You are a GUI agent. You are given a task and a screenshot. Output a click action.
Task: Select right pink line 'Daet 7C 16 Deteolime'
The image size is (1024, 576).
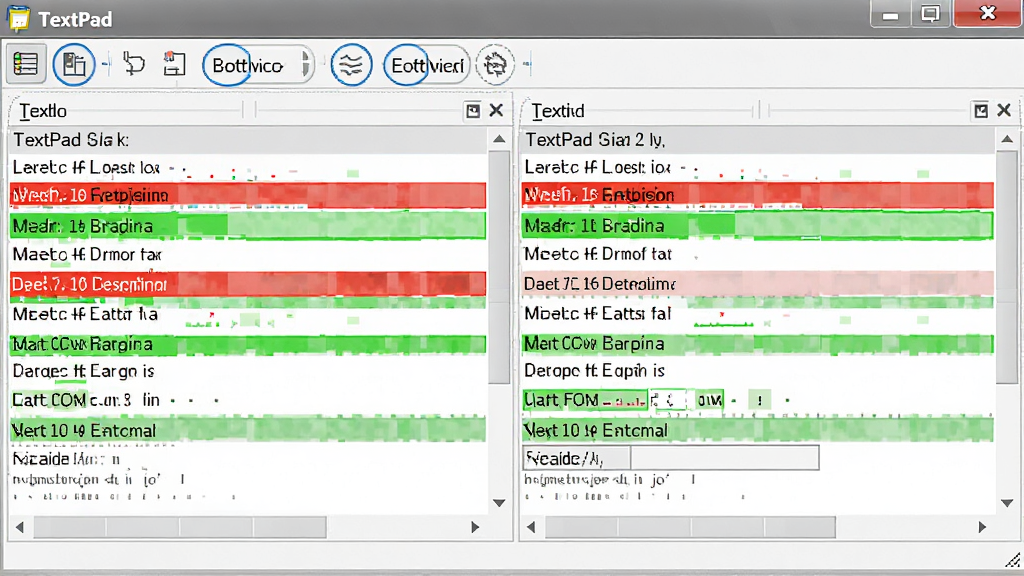tap(758, 283)
